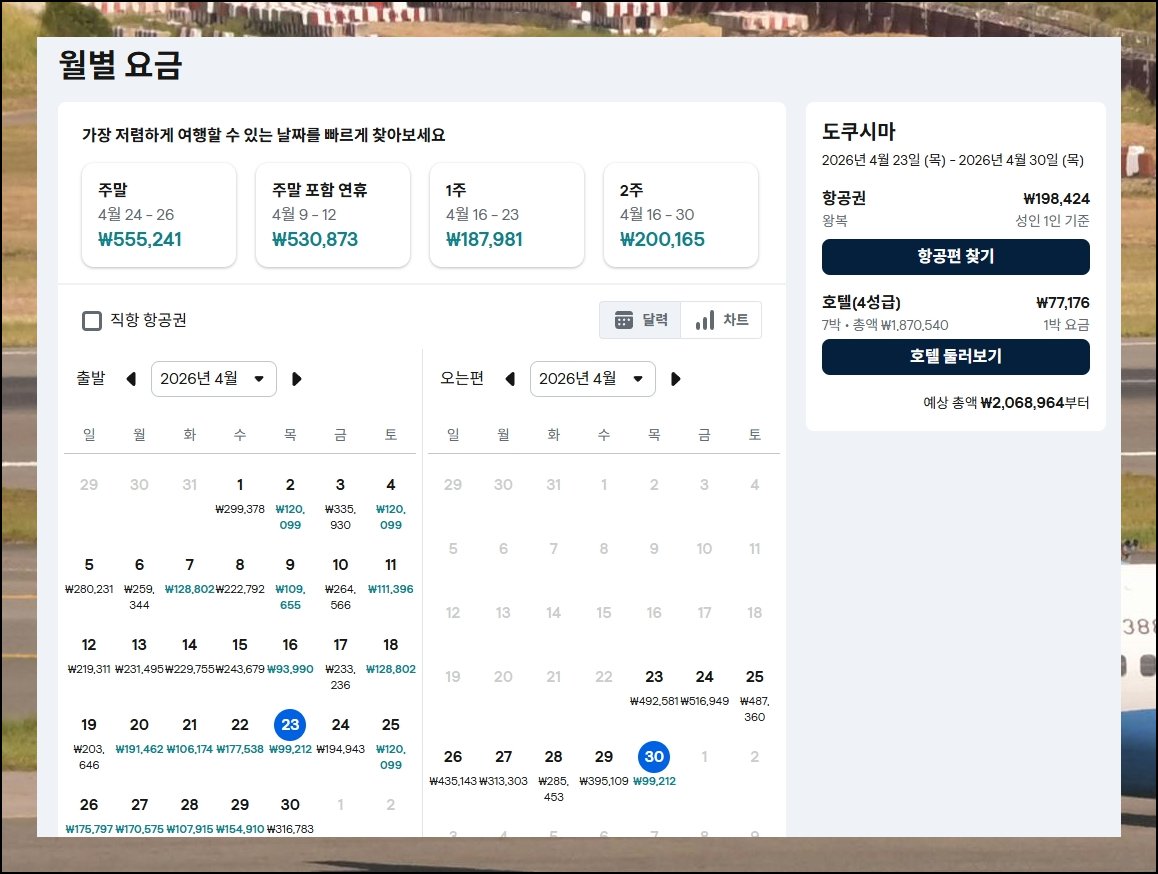Select departure date April 8
The image size is (1158, 874).
click(240, 576)
